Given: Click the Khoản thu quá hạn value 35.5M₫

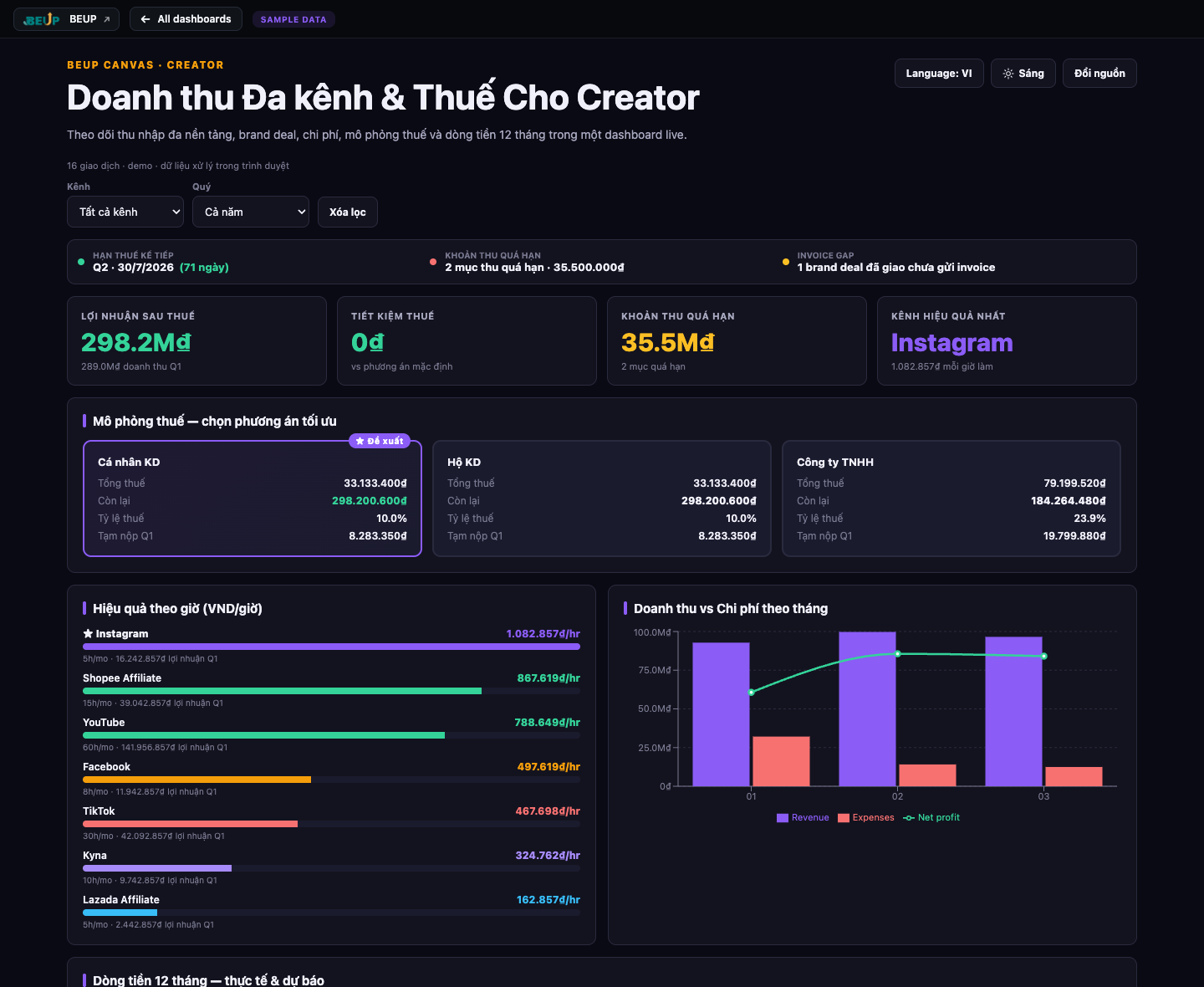Looking at the screenshot, I should tap(668, 342).
